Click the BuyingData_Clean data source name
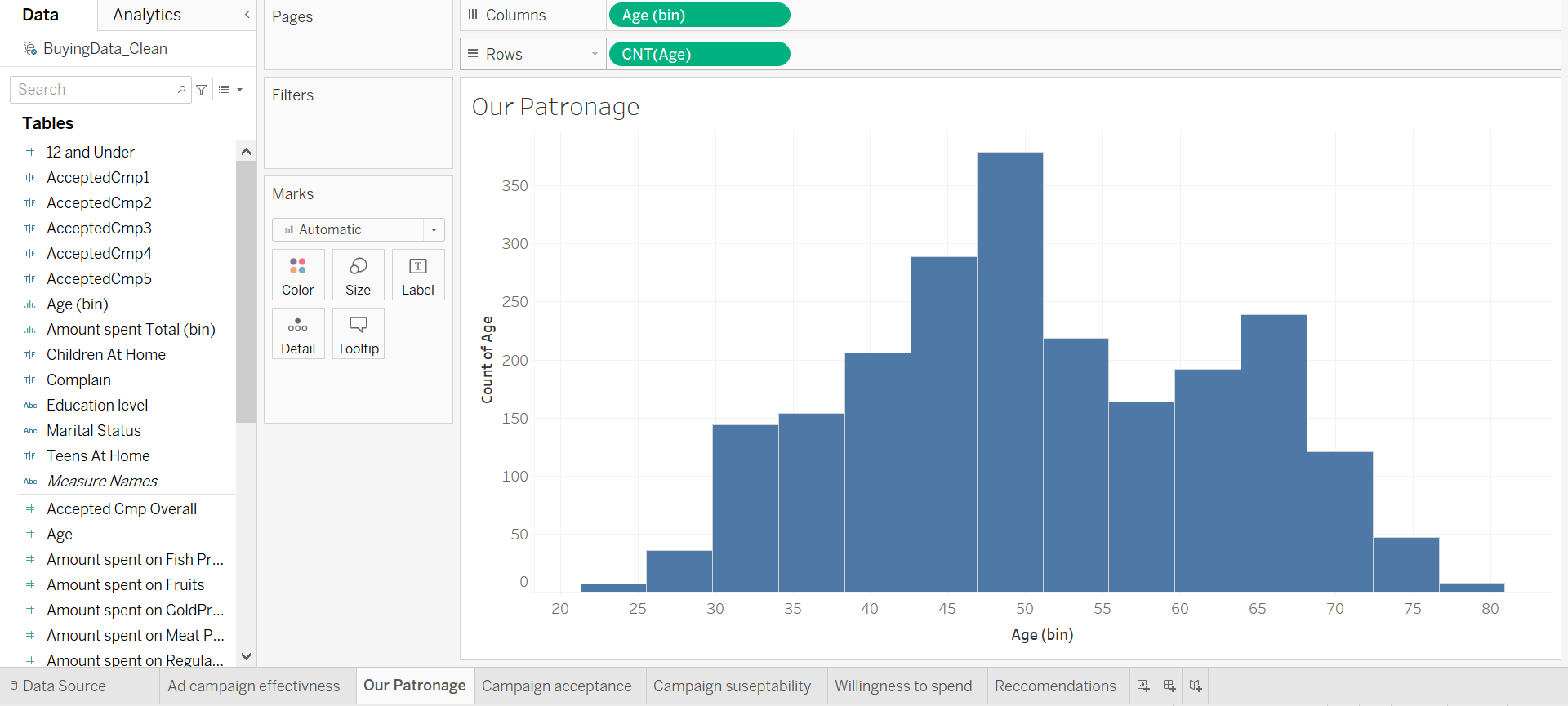The image size is (1568, 706). tap(105, 49)
